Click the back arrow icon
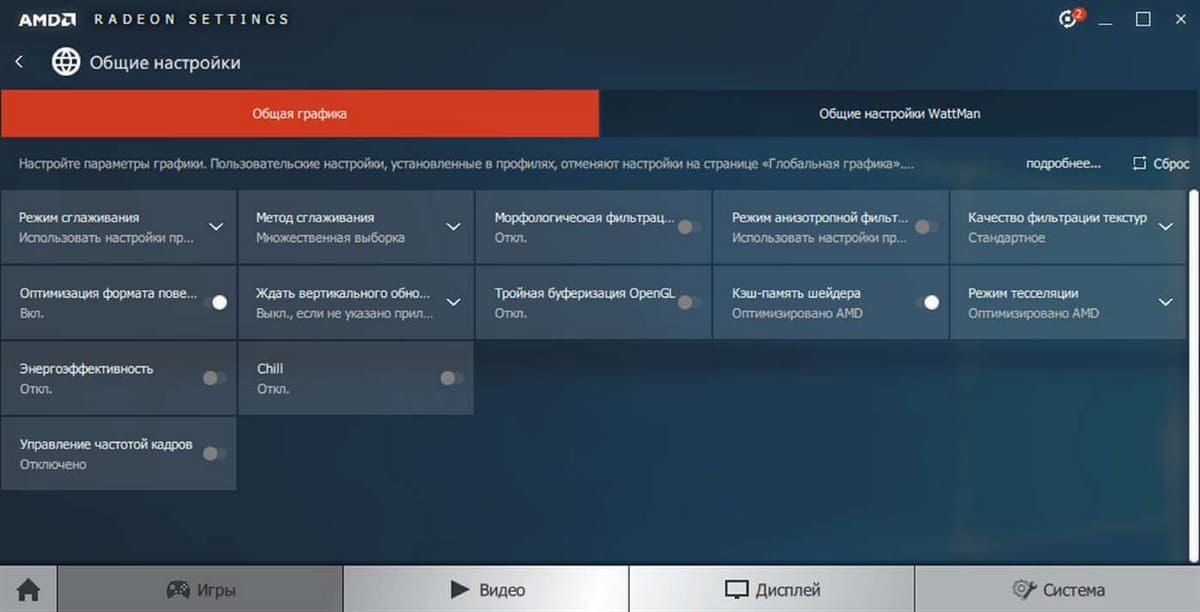Viewport: 1200px width, 612px height. coord(19,62)
